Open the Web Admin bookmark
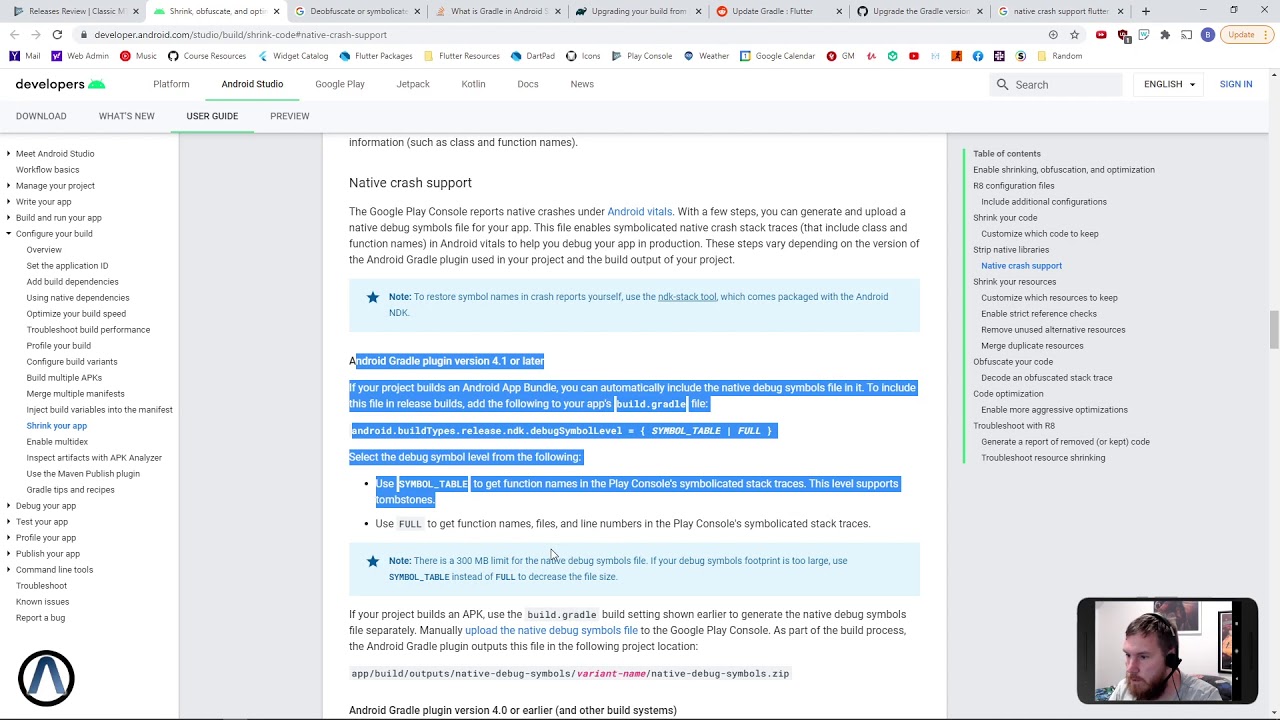 click(x=80, y=56)
